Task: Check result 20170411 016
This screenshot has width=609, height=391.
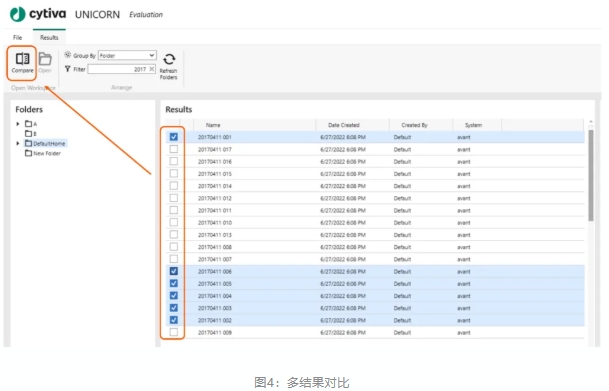Action: click(x=174, y=161)
